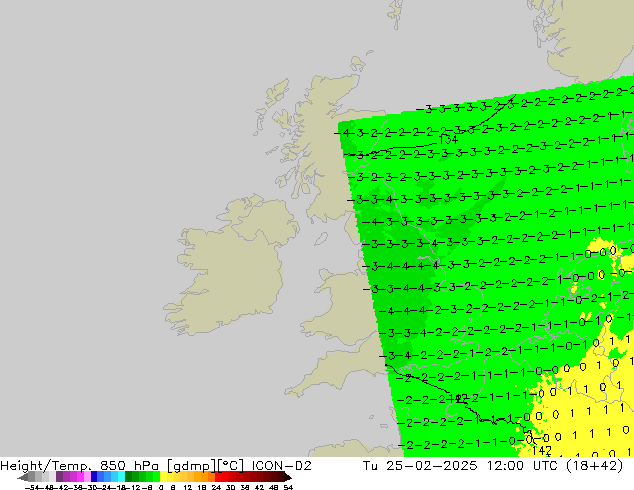Pick the dark blue legend swatch above -30
The image size is (634, 490).
94,476
